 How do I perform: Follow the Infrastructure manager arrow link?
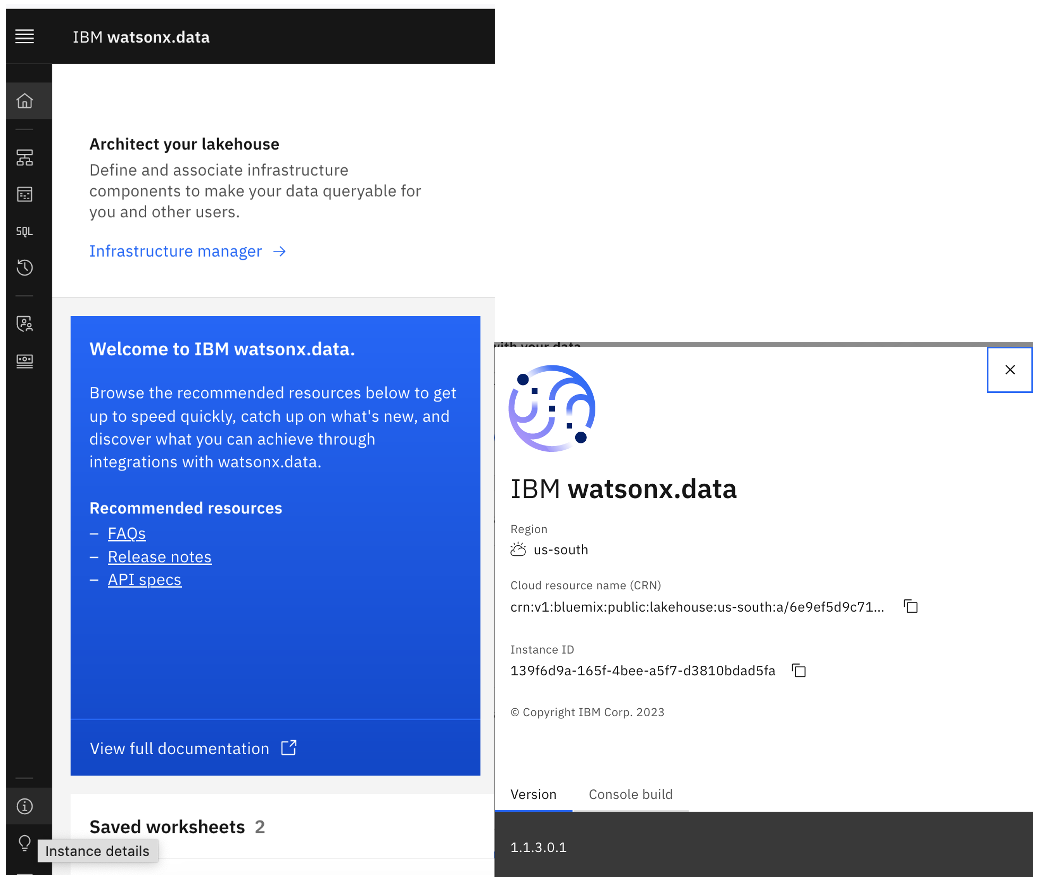[x=187, y=251]
